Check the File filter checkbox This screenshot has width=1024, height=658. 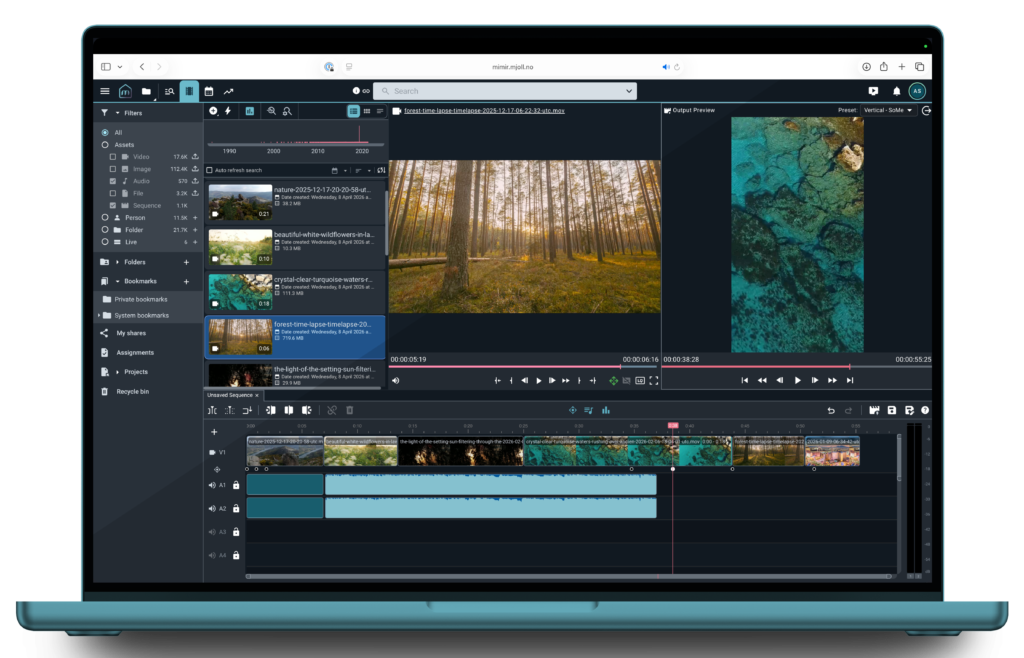click(x=112, y=193)
